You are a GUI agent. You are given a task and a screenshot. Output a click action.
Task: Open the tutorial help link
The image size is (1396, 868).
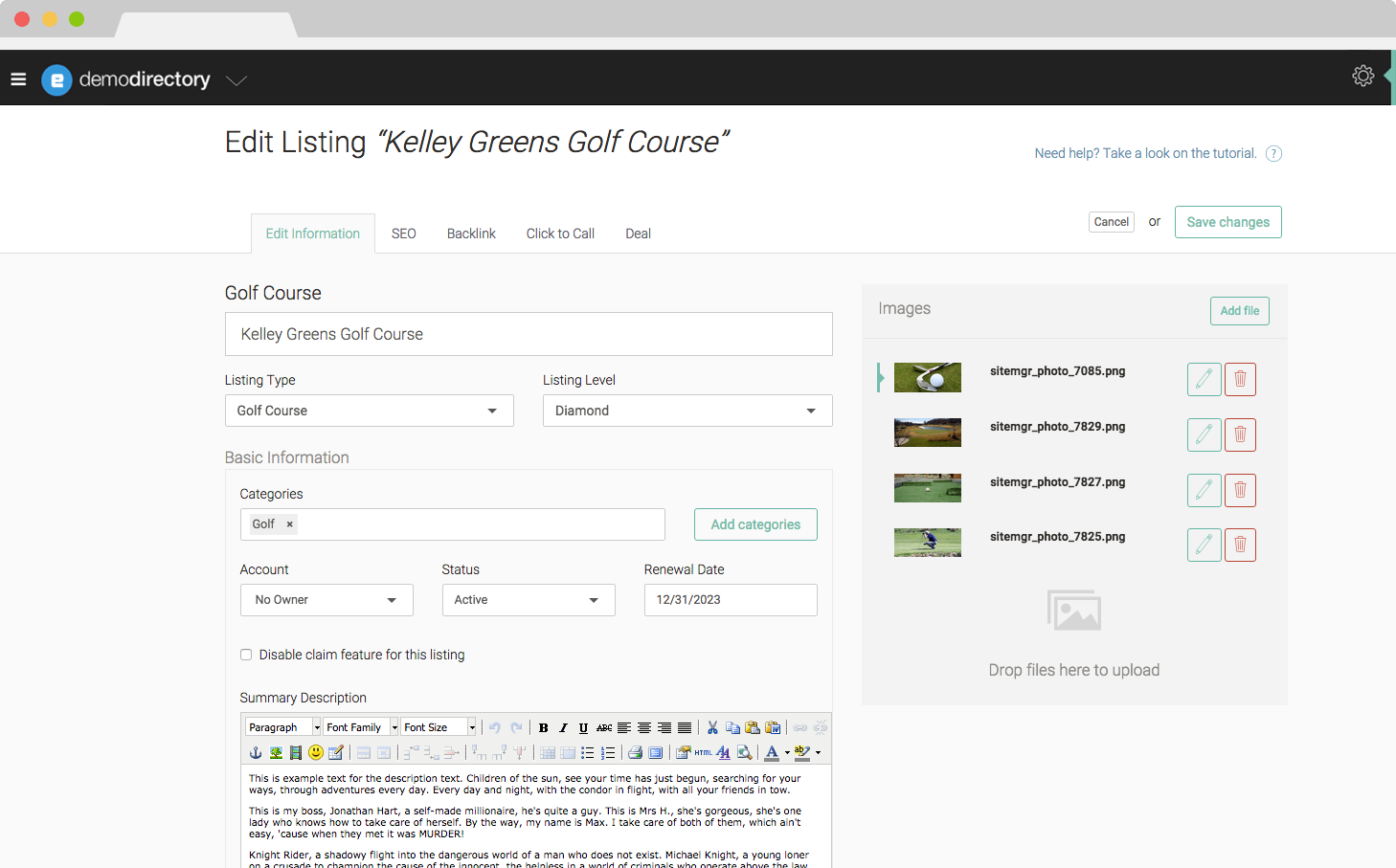1145,153
